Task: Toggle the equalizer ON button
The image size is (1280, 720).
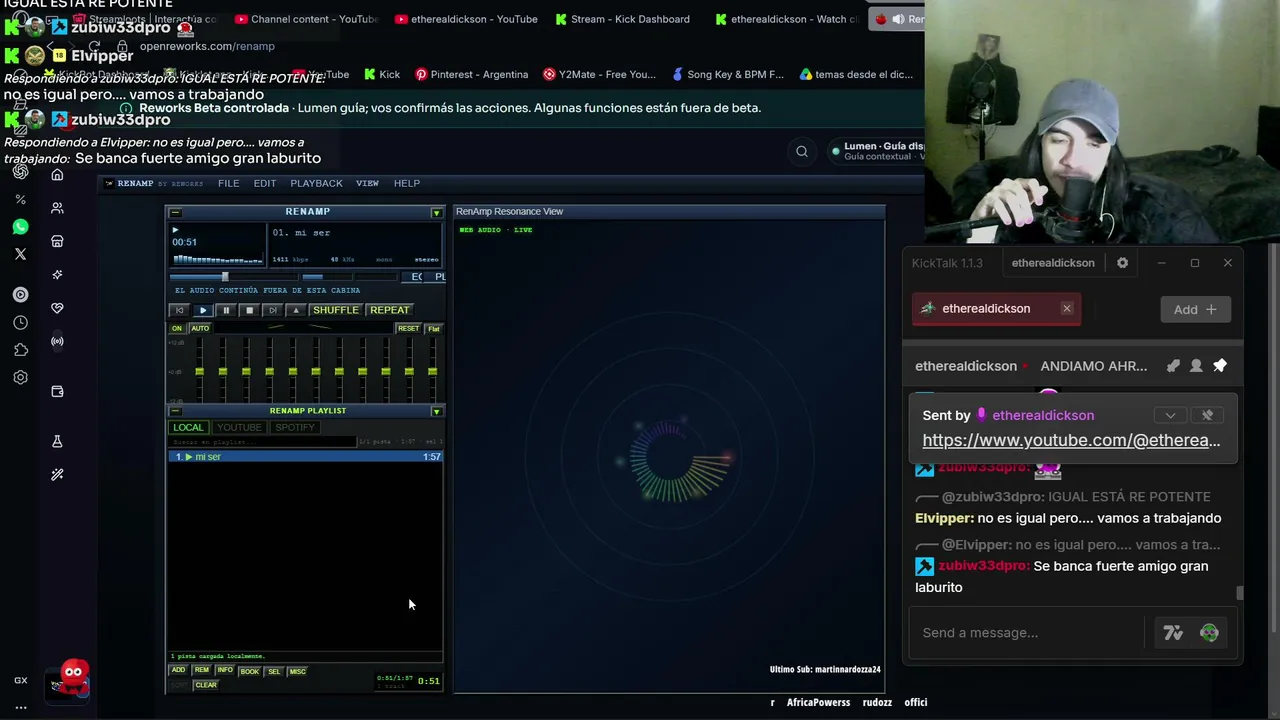Action: [177, 329]
